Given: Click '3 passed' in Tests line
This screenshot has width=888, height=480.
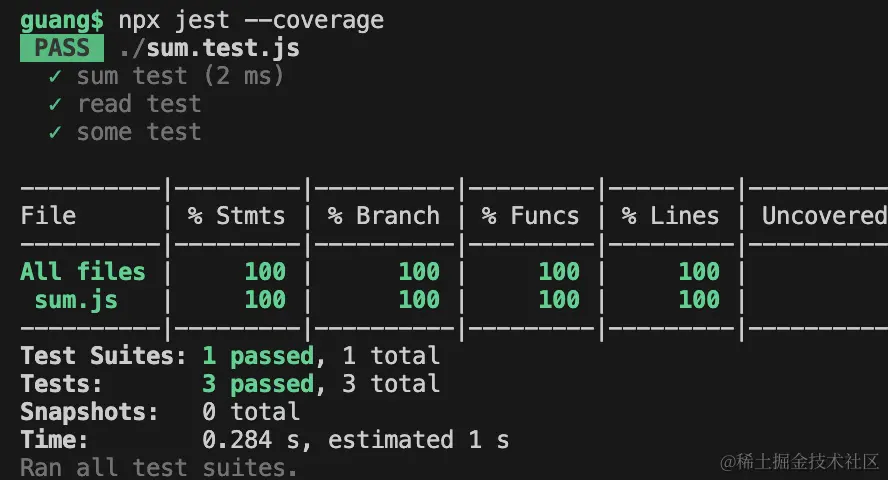Looking at the screenshot, I should (258, 384).
